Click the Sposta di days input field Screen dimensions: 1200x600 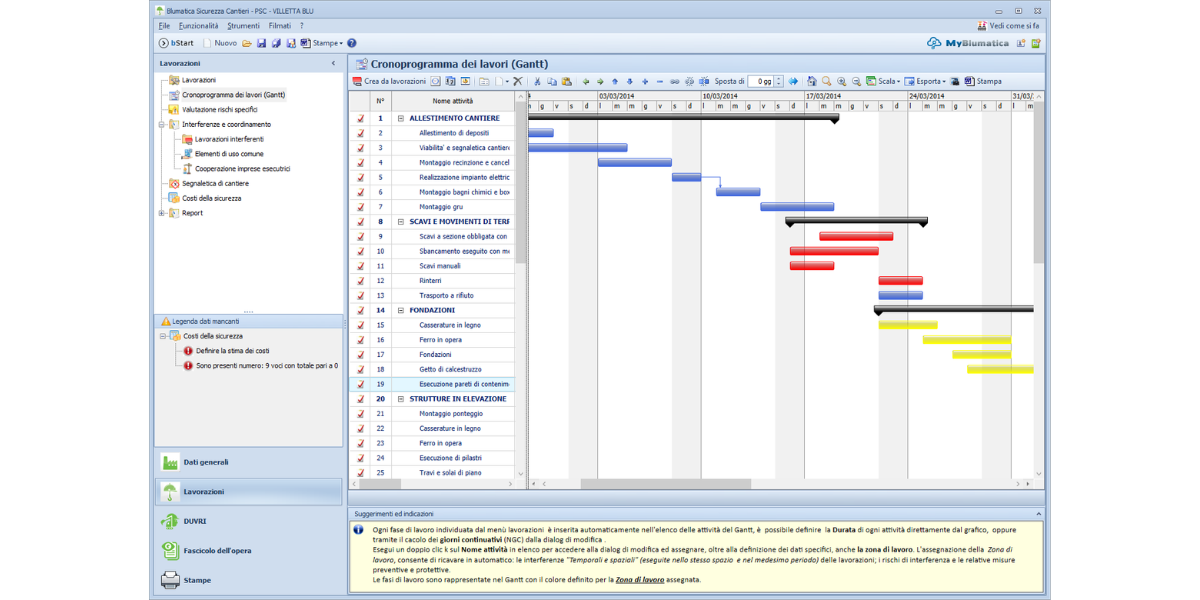tap(762, 81)
